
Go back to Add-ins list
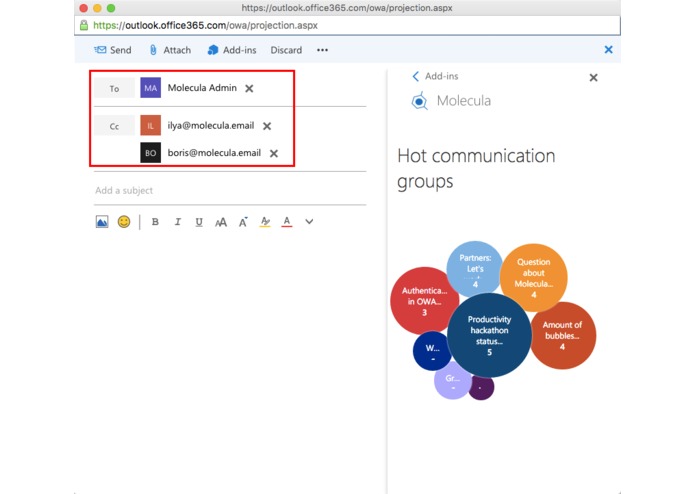(435, 76)
